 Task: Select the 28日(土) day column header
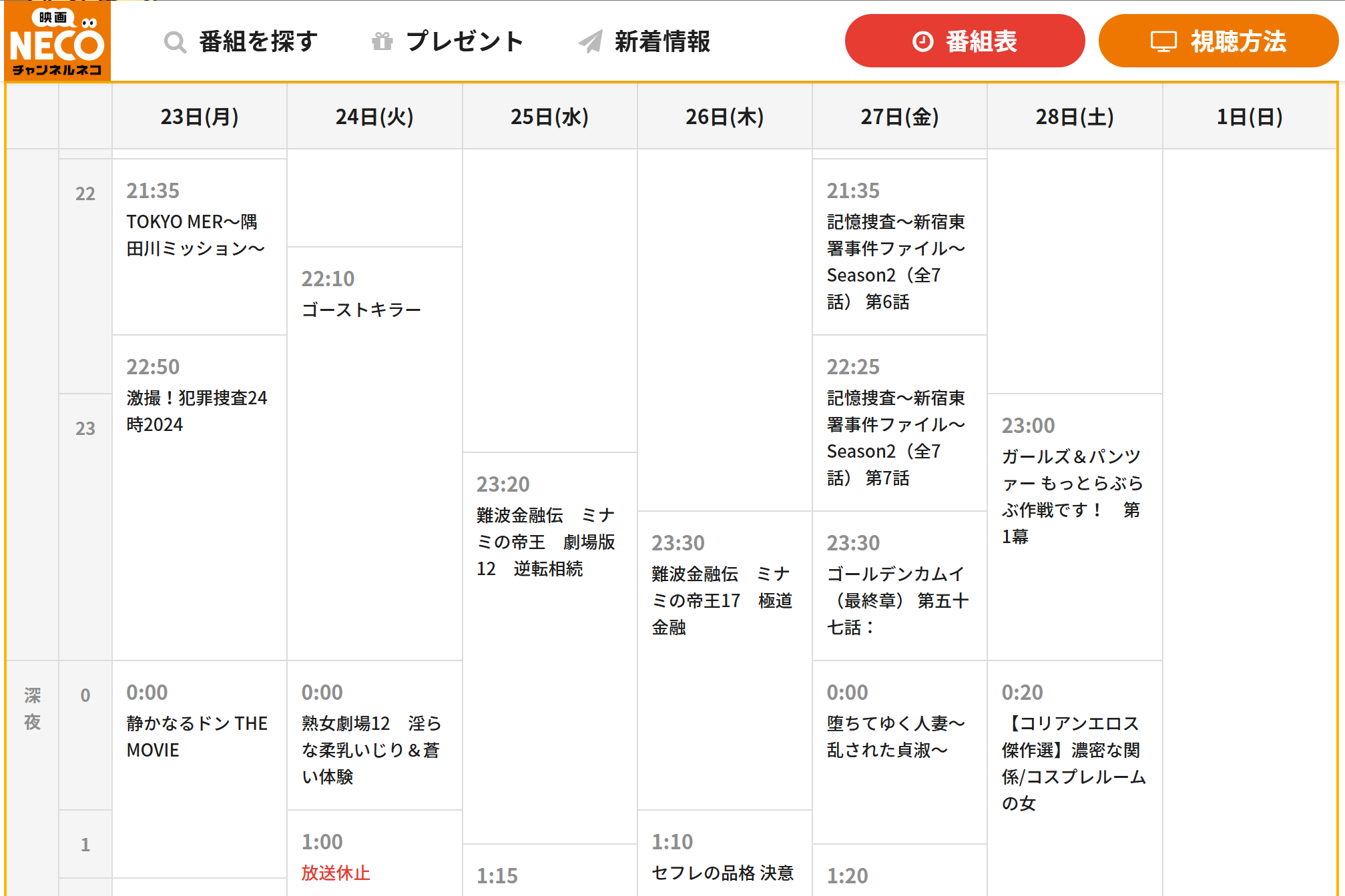click(x=1074, y=117)
